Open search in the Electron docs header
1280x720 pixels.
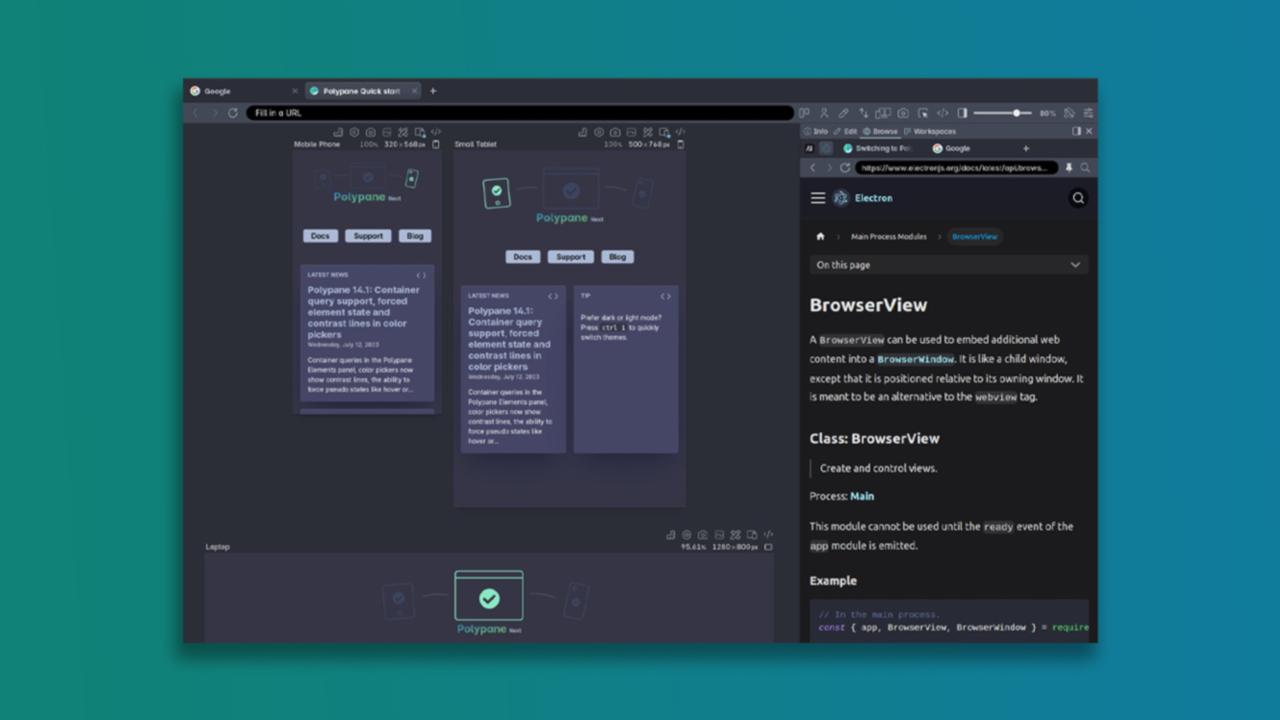(x=1078, y=198)
